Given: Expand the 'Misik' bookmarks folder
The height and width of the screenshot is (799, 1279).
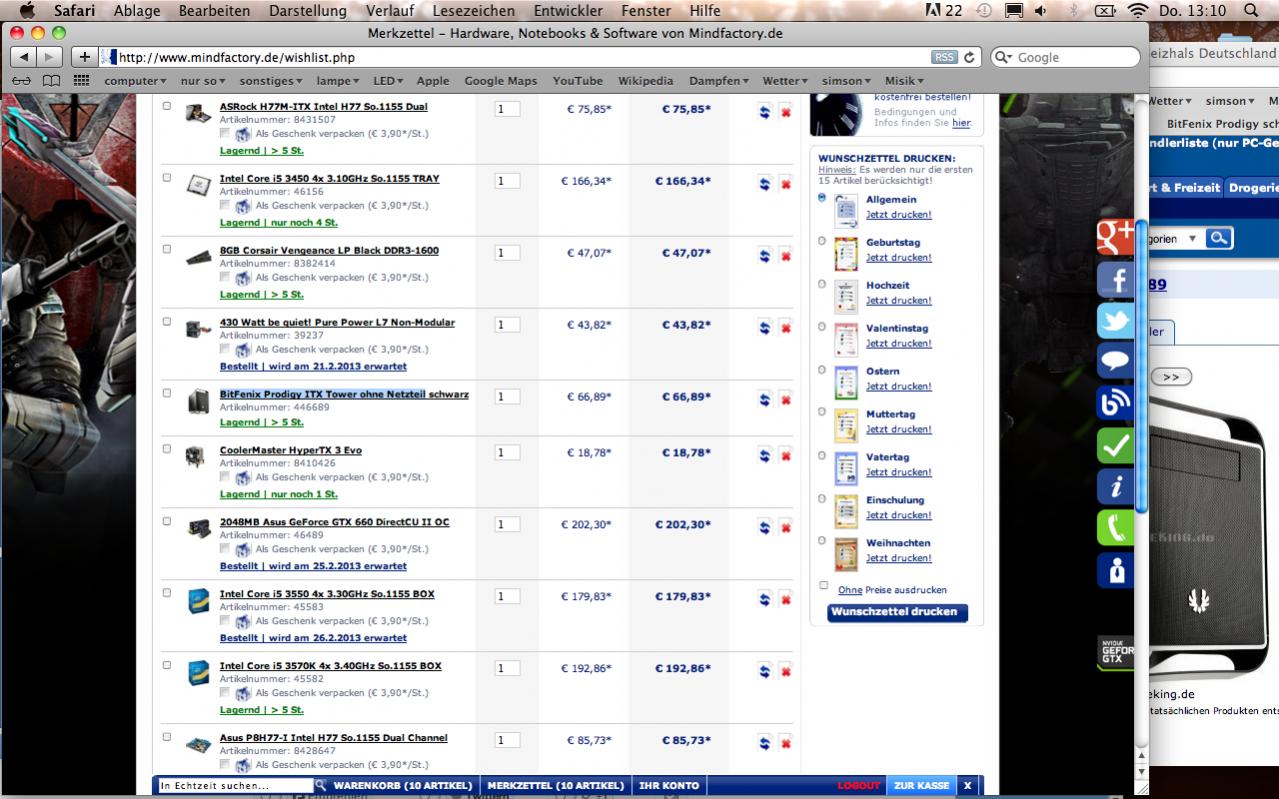Looking at the screenshot, I should click(904, 81).
